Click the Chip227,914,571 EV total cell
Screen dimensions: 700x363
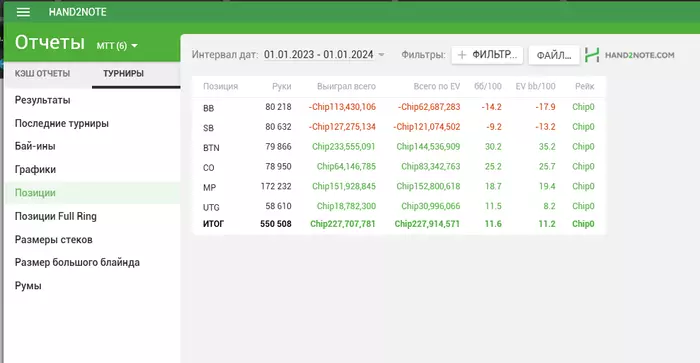pyautogui.click(x=427, y=224)
